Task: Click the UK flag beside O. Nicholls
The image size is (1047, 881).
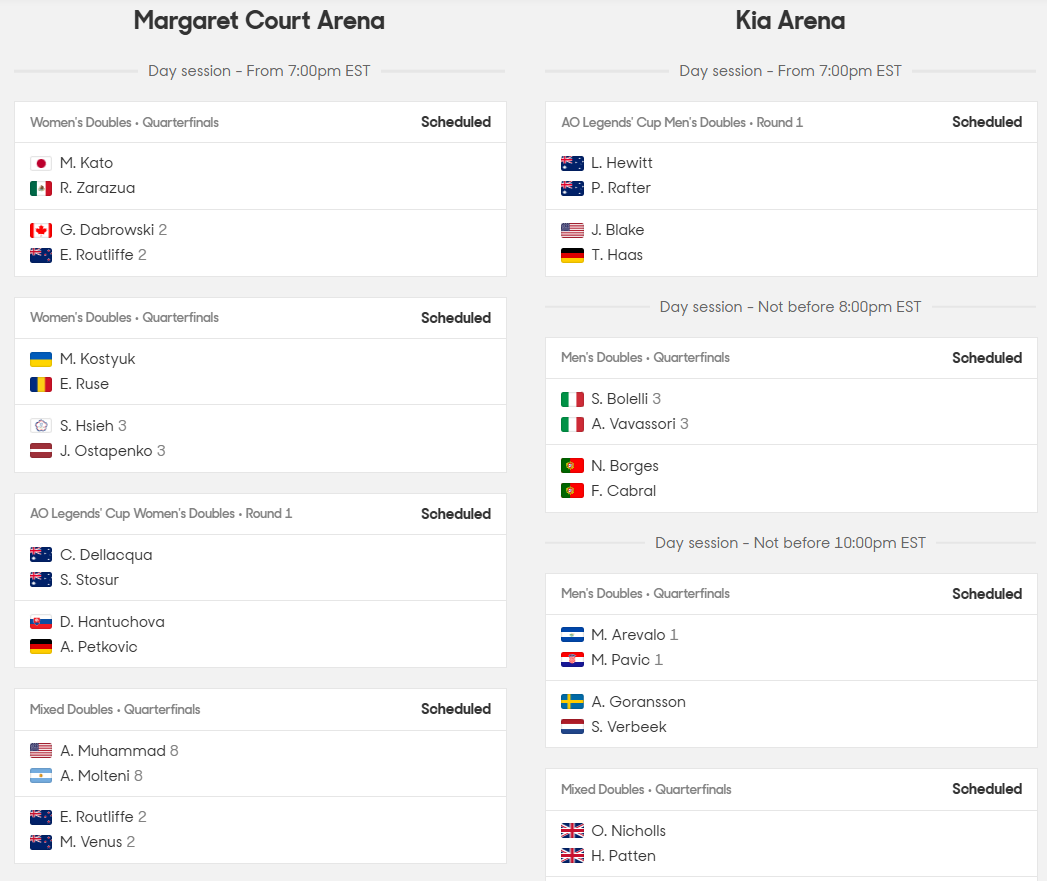Action: click(572, 831)
